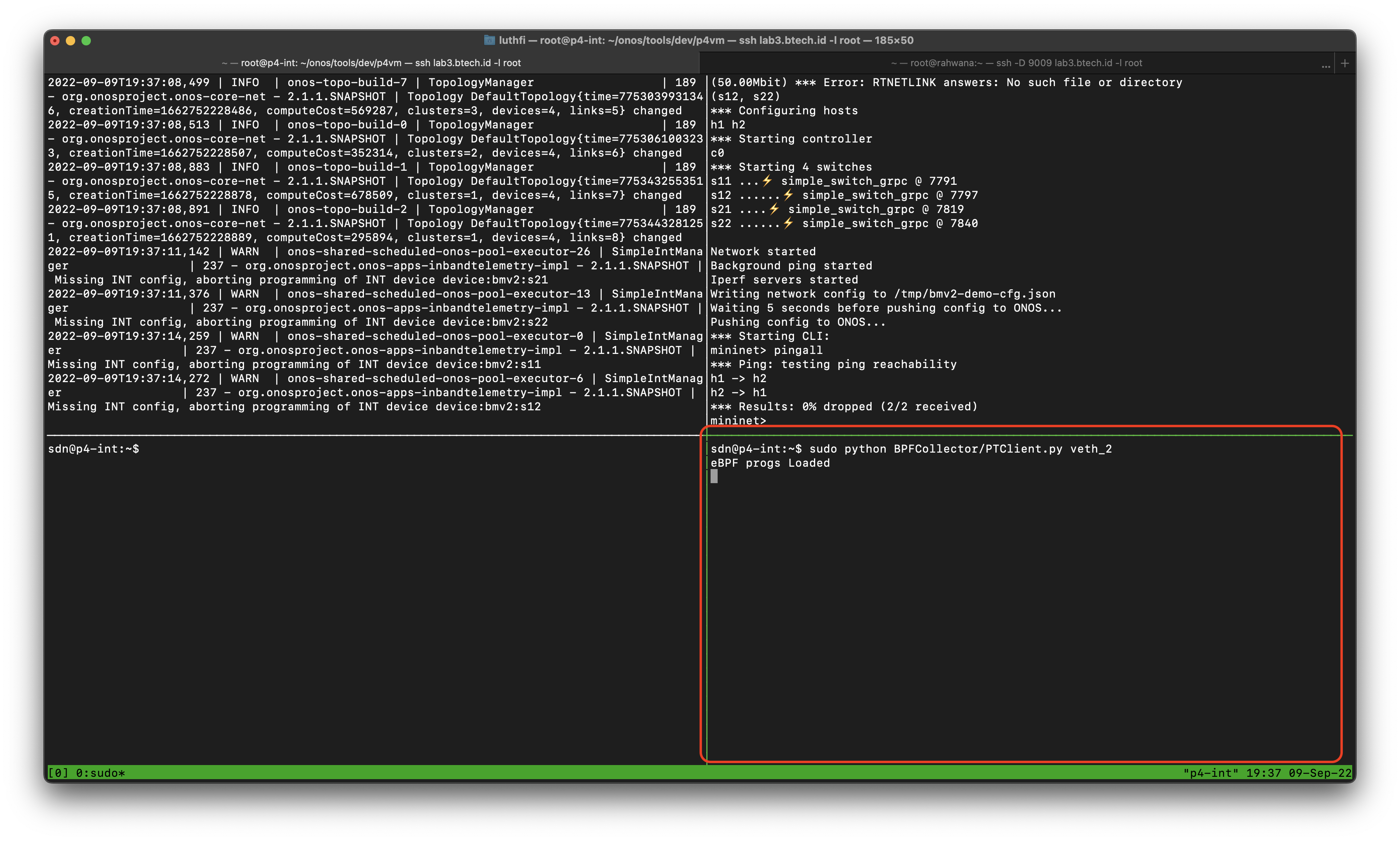Click the WARN line for onos-pool-executor-26
Viewport: 1400px width, 841px height.
click(375, 252)
